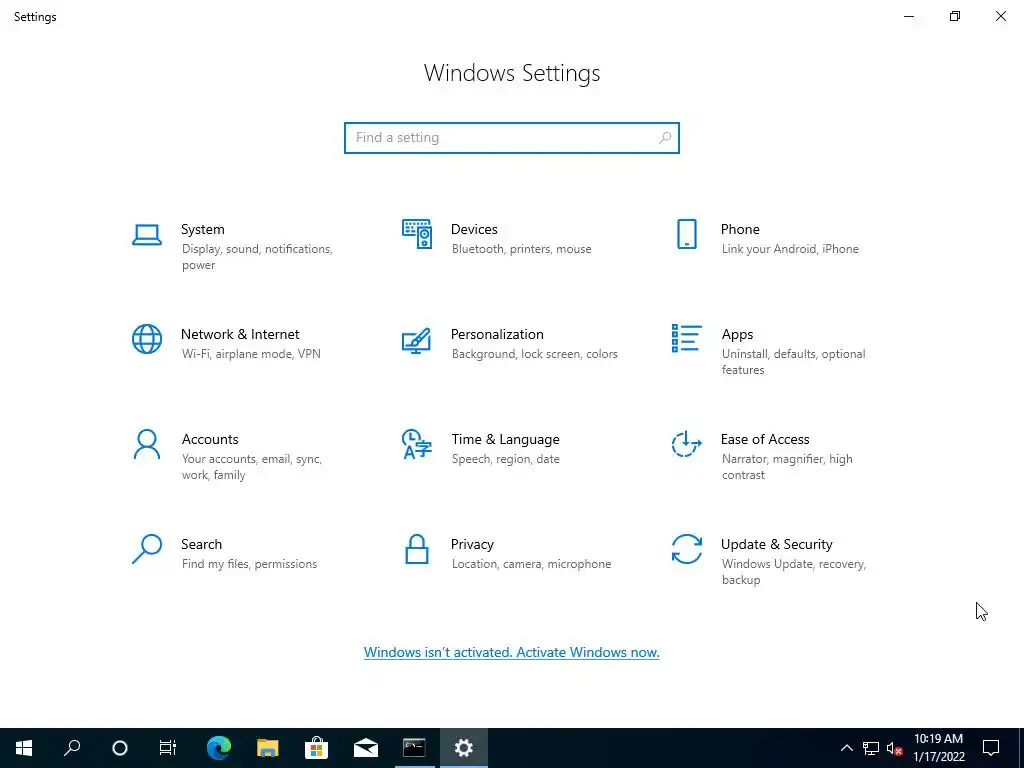This screenshot has width=1024, height=768.
Task: Click 'Background, lock screen, colors' description
Action: [534, 354]
